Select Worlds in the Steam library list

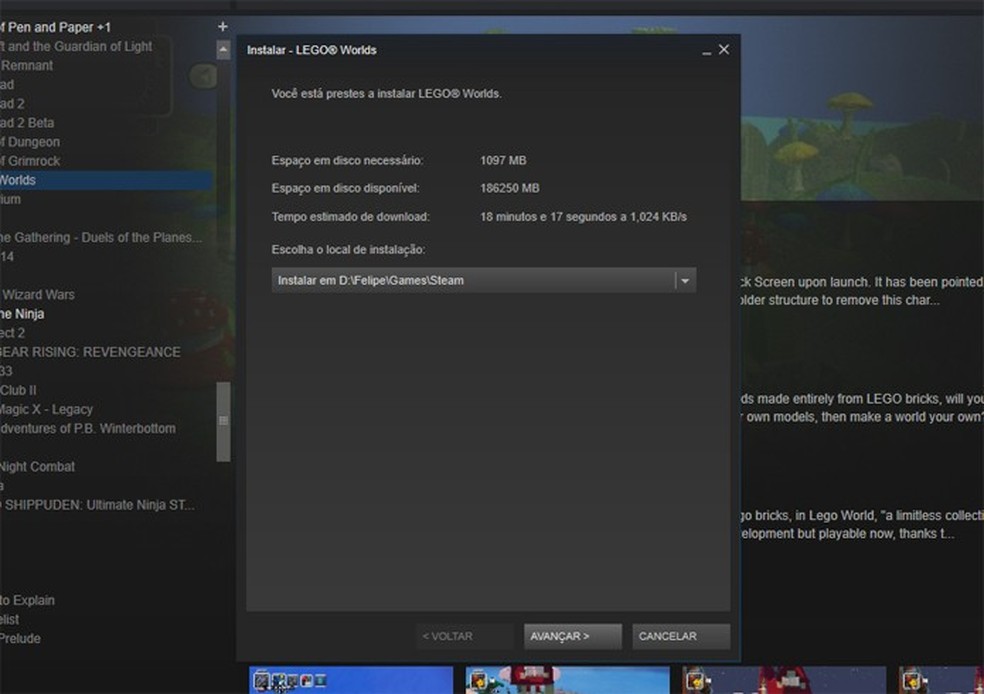[x=105, y=180]
